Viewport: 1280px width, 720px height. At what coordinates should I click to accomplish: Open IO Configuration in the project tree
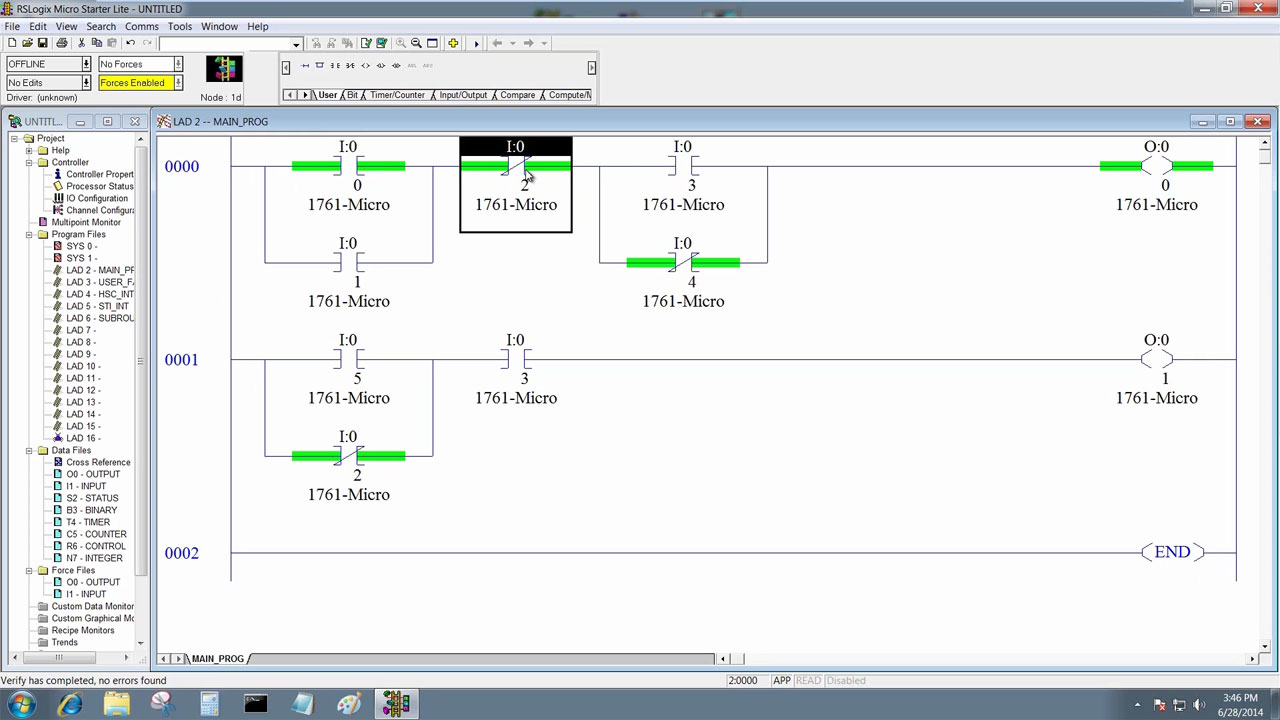[x=96, y=198]
